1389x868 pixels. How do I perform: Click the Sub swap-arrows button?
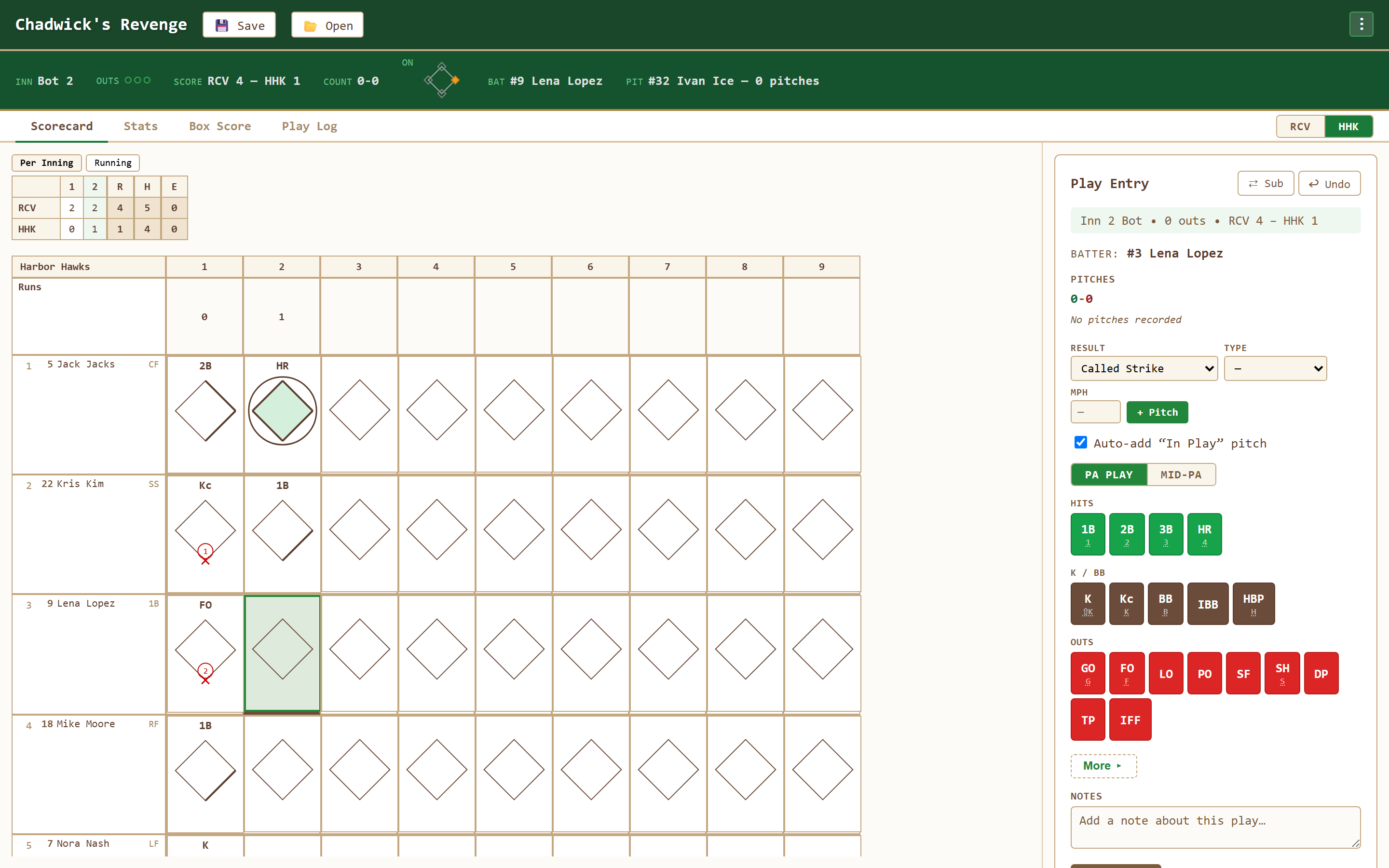click(x=1266, y=183)
